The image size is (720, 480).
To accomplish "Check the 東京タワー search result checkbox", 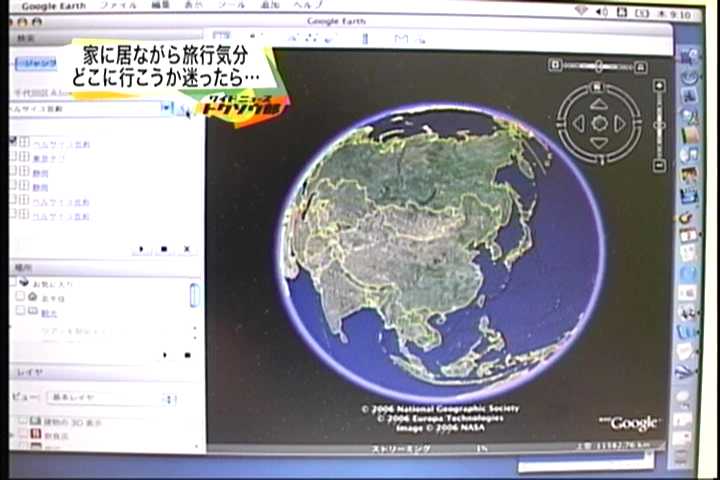I will (13, 156).
